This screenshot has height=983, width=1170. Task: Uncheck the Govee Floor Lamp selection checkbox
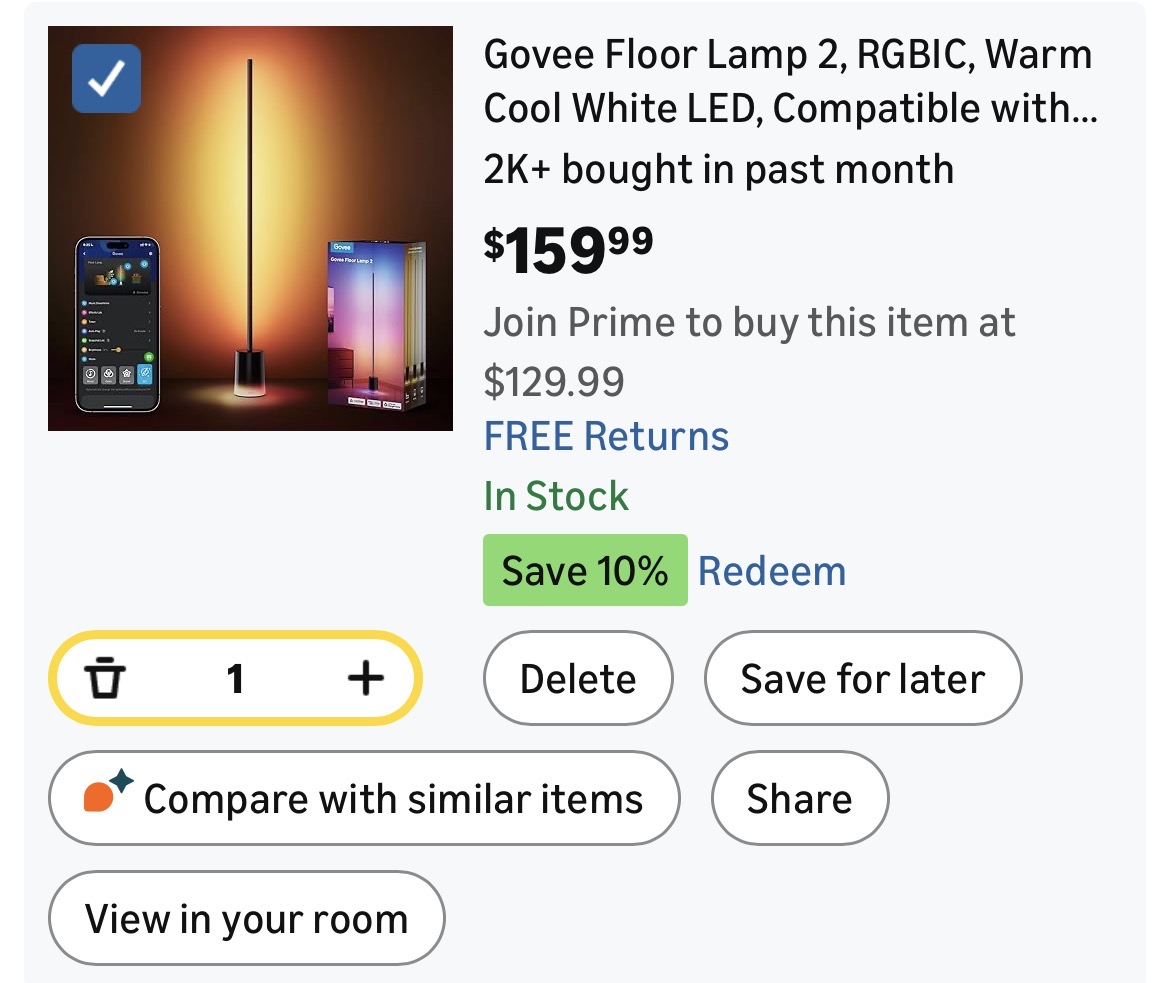coord(106,79)
